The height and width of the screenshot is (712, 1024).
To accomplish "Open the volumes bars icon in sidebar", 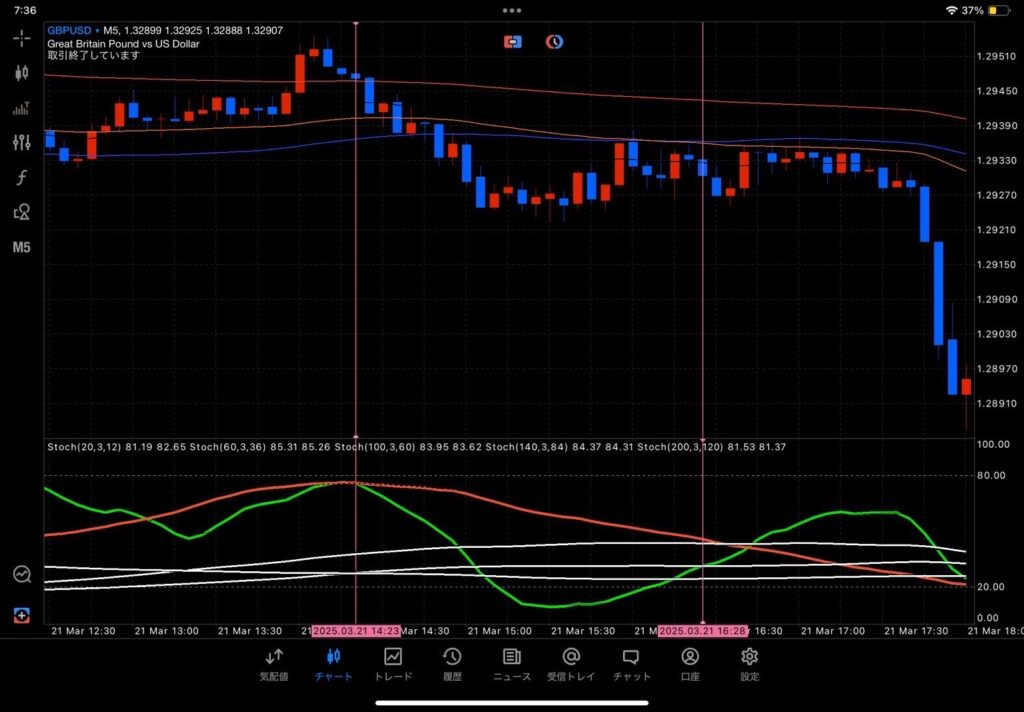I will coord(22,108).
